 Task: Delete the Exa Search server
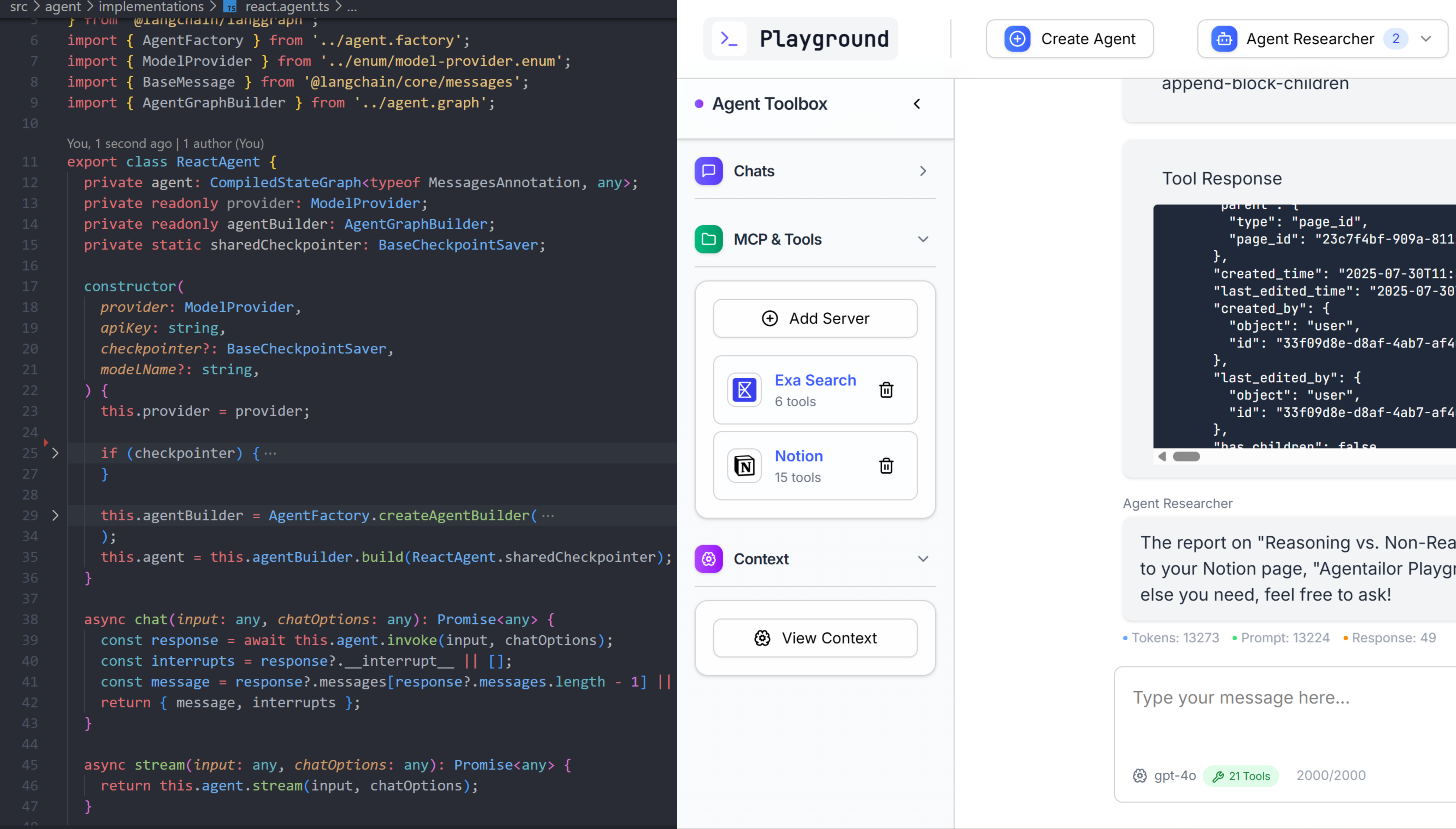click(886, 390)
